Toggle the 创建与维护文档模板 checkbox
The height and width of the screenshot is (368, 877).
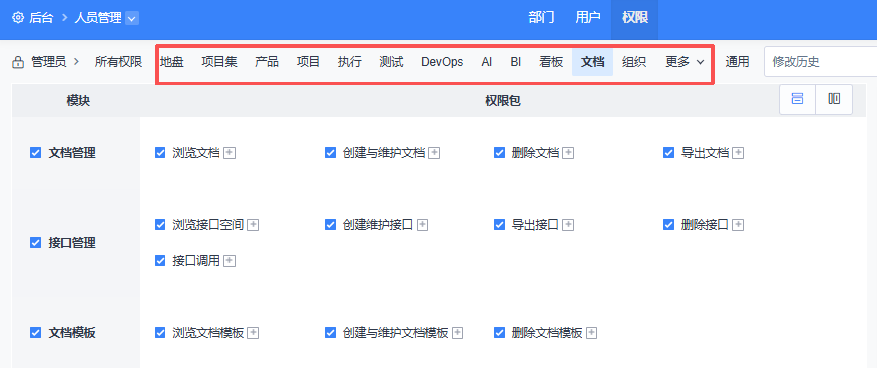point(330,333)
